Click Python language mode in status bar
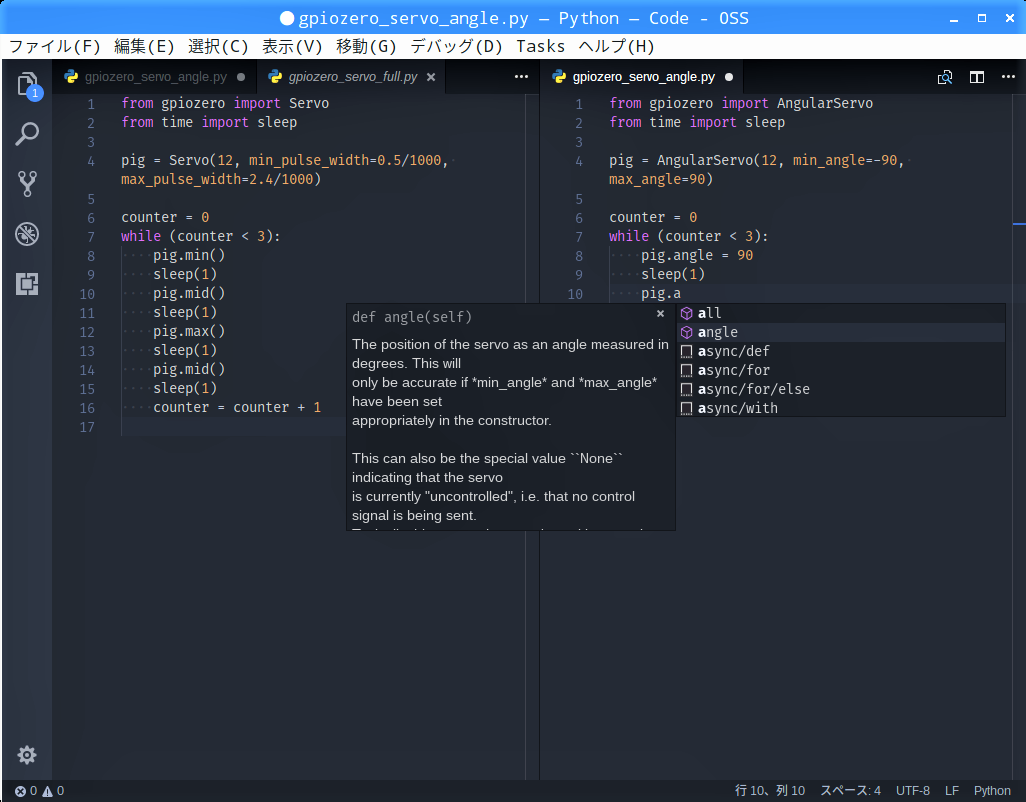This screenshot has width=1026, height=802. [992, 791]
